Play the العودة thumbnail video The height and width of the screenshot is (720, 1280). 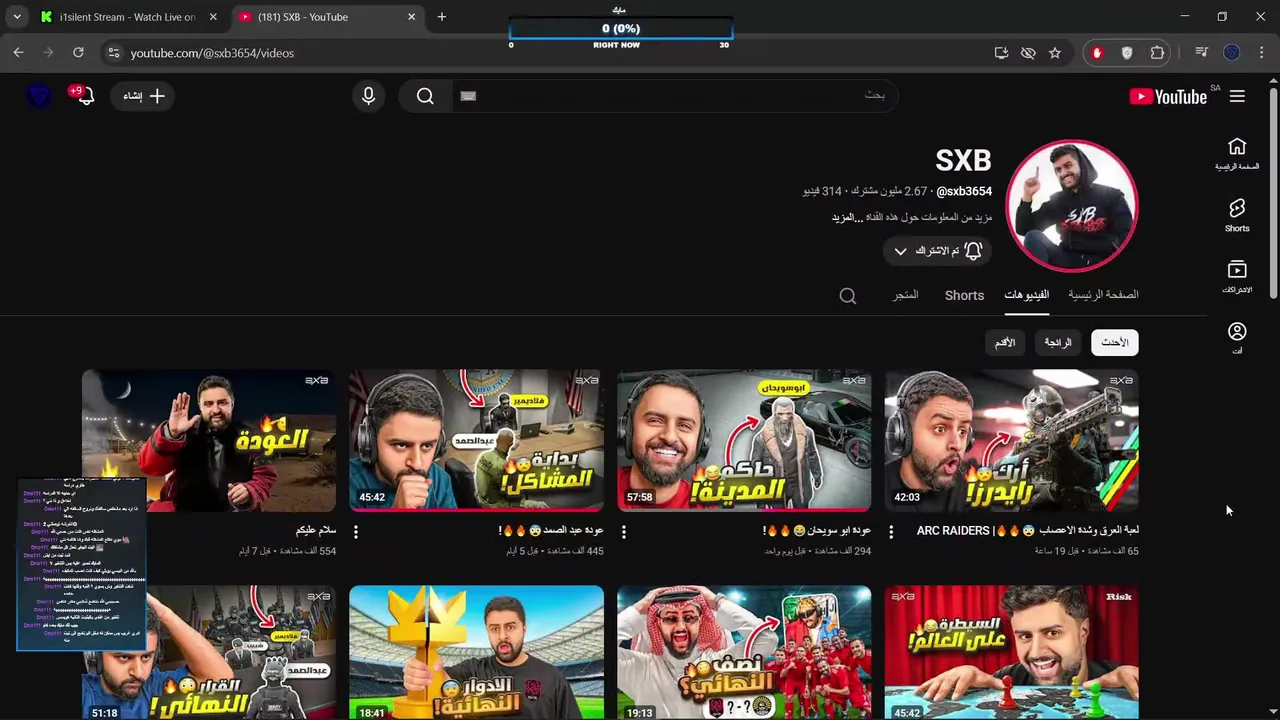209,440
